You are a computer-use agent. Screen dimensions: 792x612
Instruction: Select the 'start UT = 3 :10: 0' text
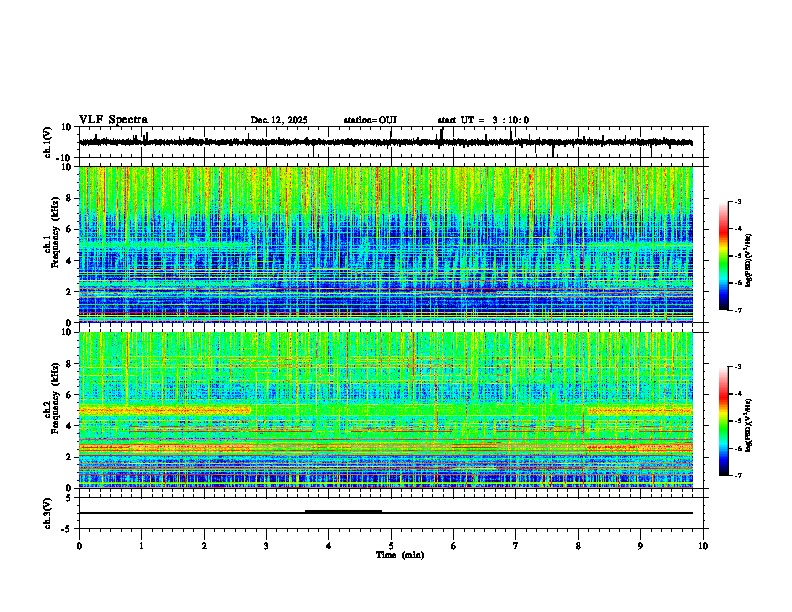click(x=483, y=120)
